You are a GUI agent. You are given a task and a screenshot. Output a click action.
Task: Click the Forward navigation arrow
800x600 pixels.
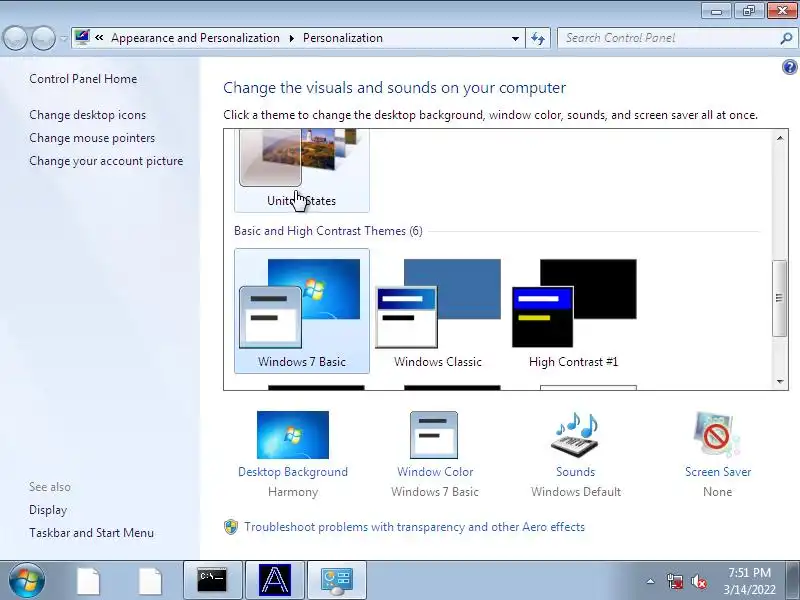pos(43,38)
